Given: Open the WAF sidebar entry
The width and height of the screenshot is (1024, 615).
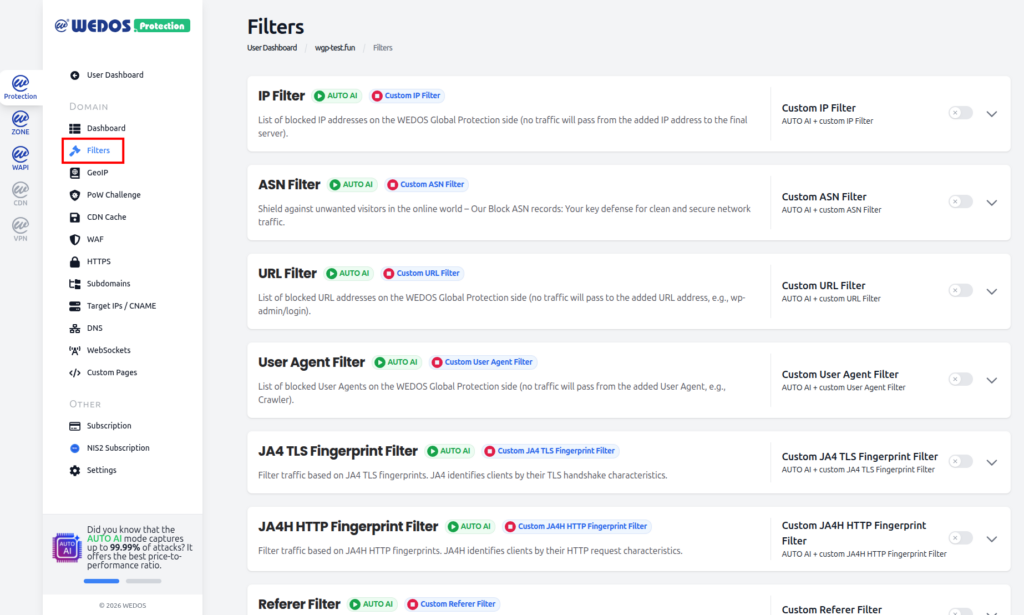Looking at the screenshot, I should (95, 240).
